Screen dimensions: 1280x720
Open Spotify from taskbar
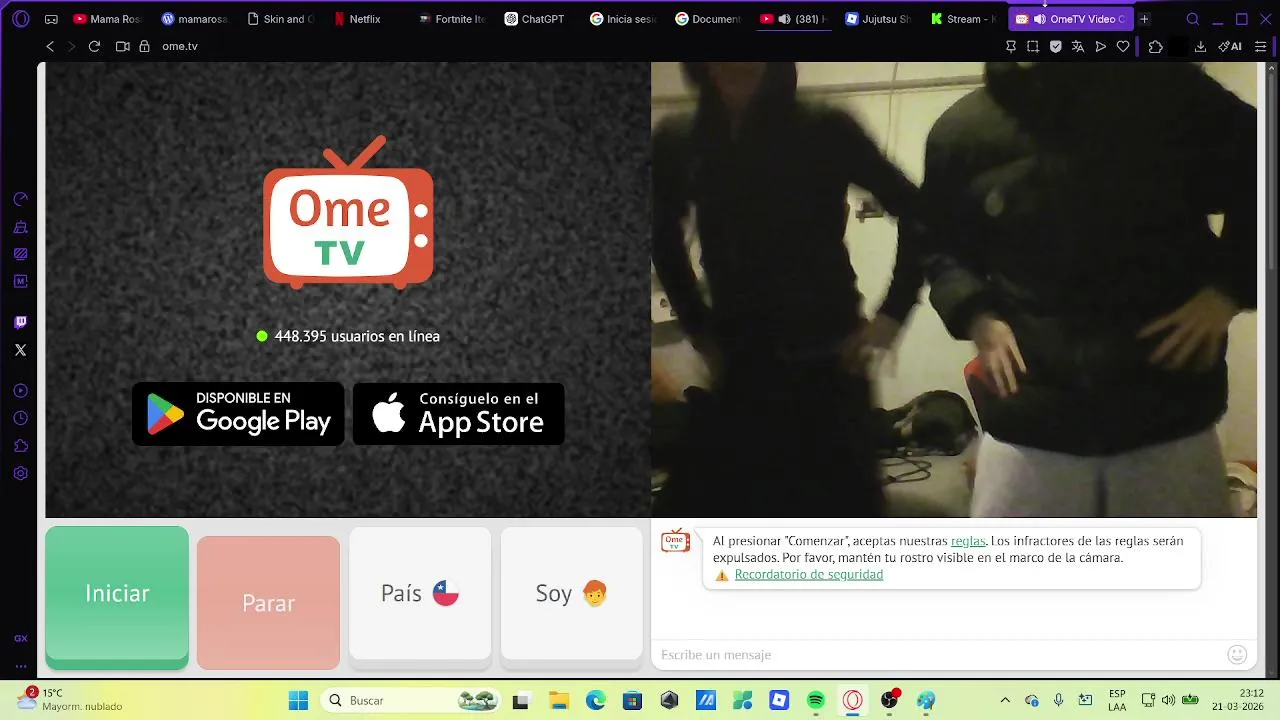point(816,700)
